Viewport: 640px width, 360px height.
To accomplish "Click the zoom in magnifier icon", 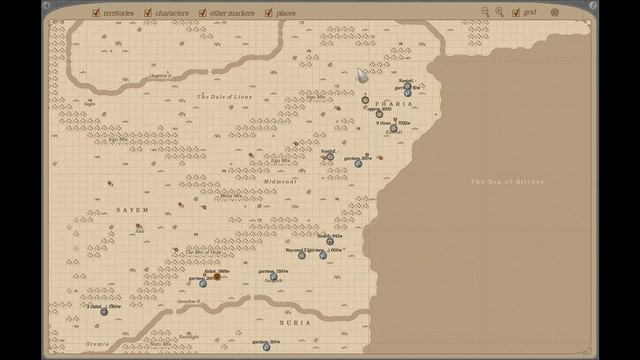I will [x=500, y=12].
